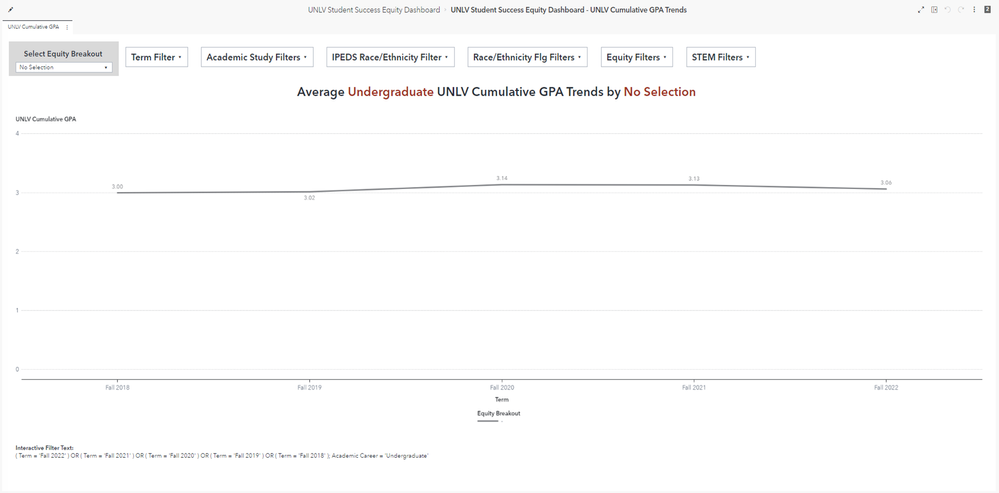The height and width of the screenshot is (493, 999).
Task: Open the three-dot more options menu
Action: point(974,10)
